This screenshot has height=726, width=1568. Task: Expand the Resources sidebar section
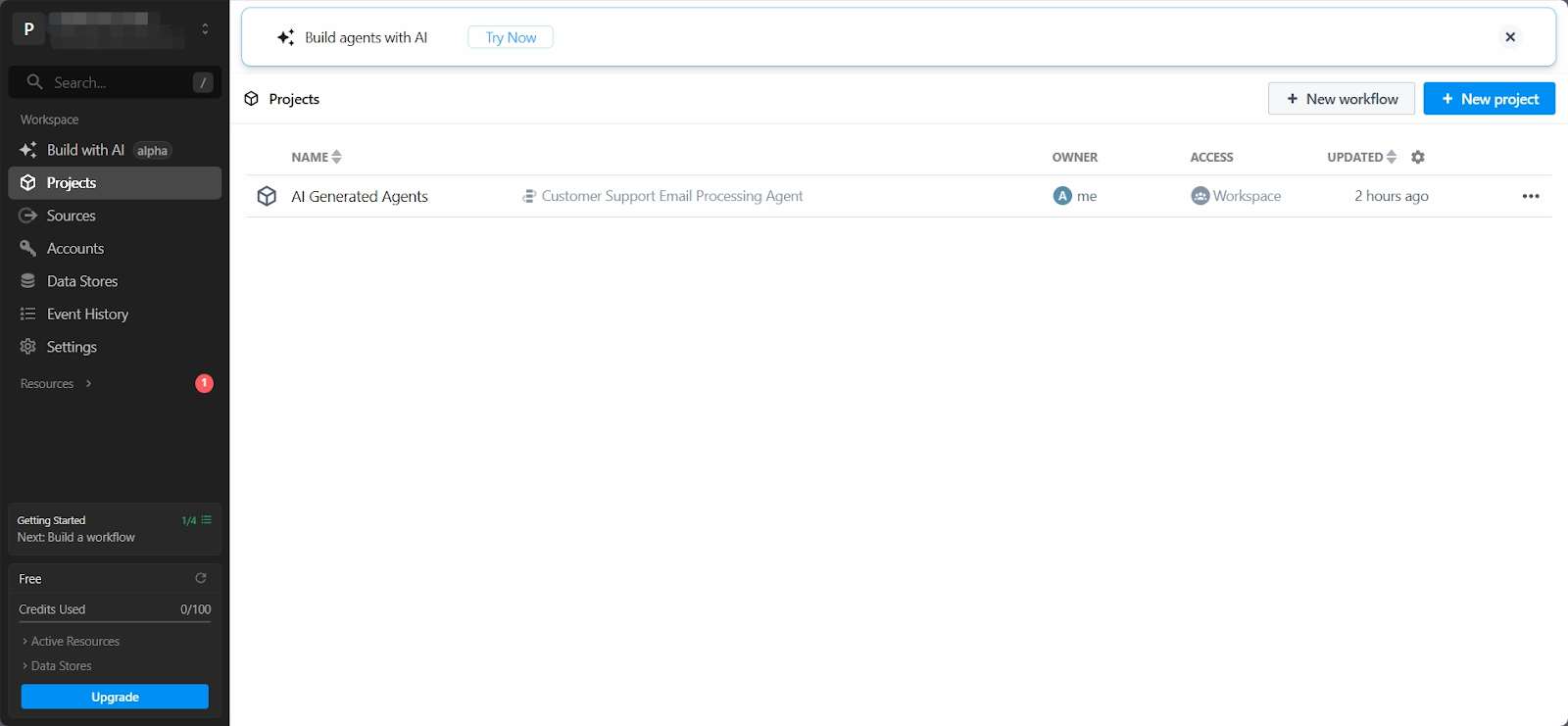pos(56,383)
